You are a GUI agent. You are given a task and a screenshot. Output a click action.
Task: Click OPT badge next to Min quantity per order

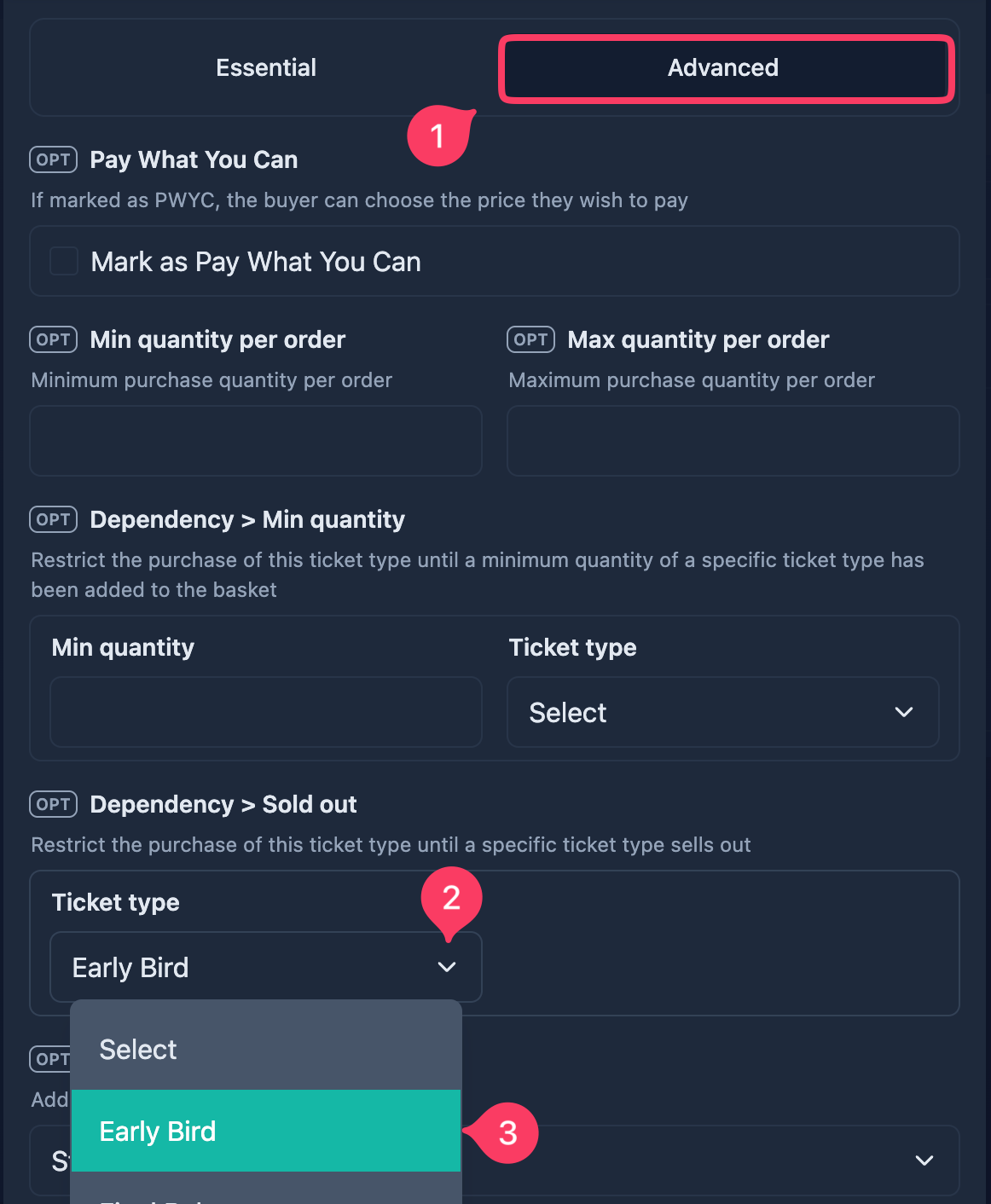[54, 339]
